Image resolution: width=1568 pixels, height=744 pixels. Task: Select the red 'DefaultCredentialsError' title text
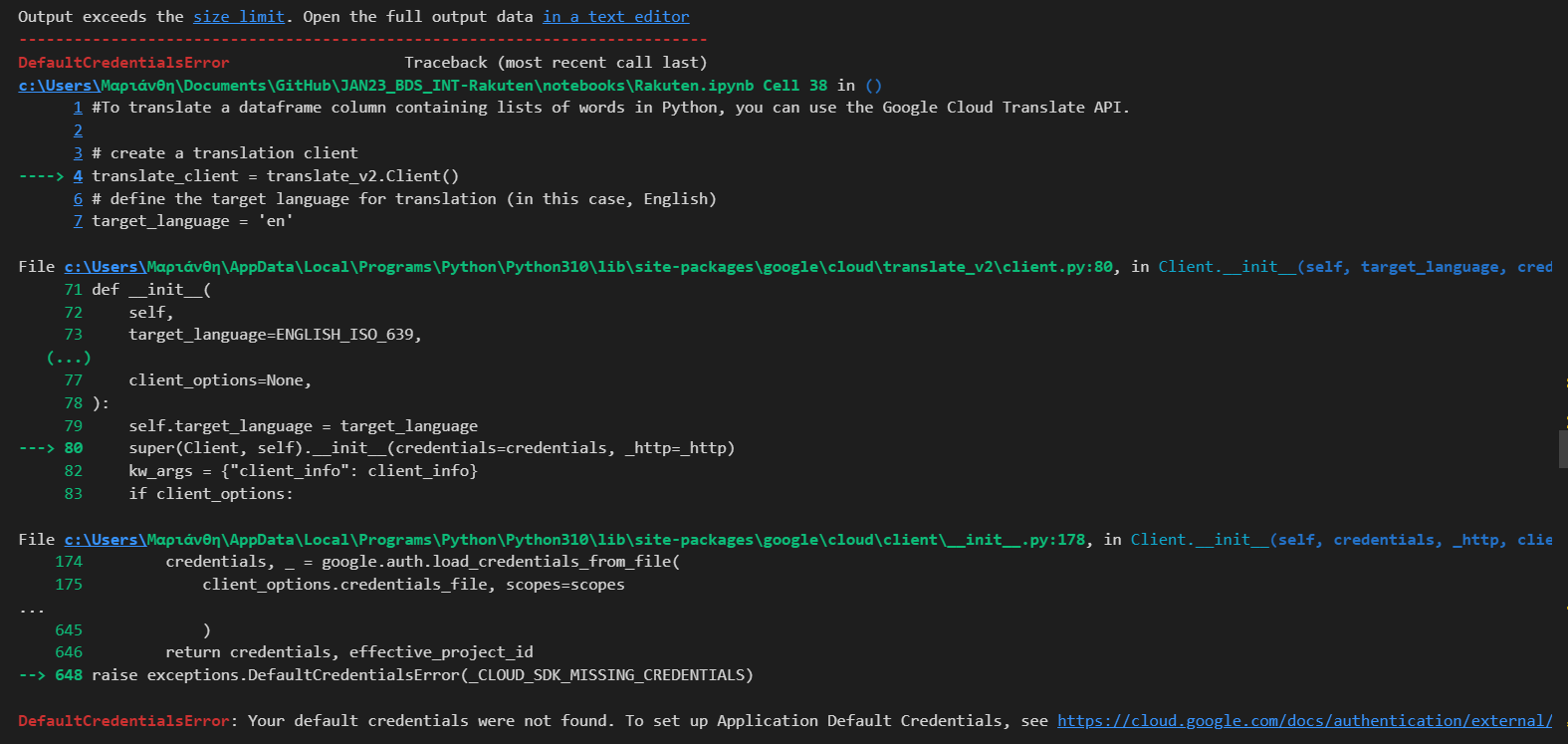123,63
